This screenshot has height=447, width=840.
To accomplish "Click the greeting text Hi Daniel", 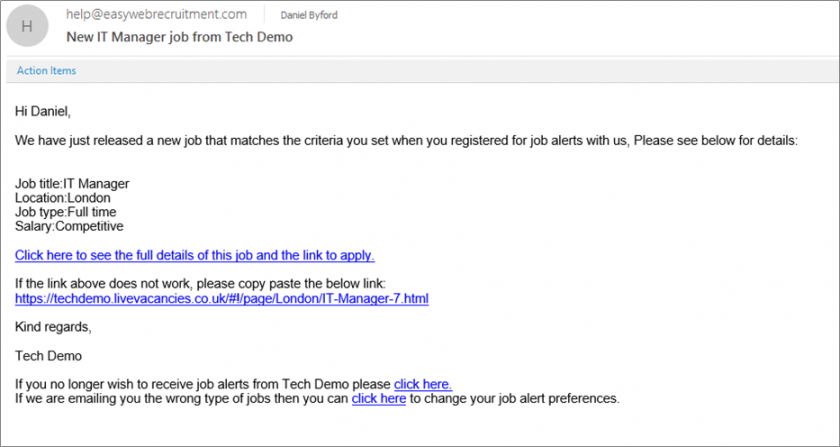I will pos(43,112).
